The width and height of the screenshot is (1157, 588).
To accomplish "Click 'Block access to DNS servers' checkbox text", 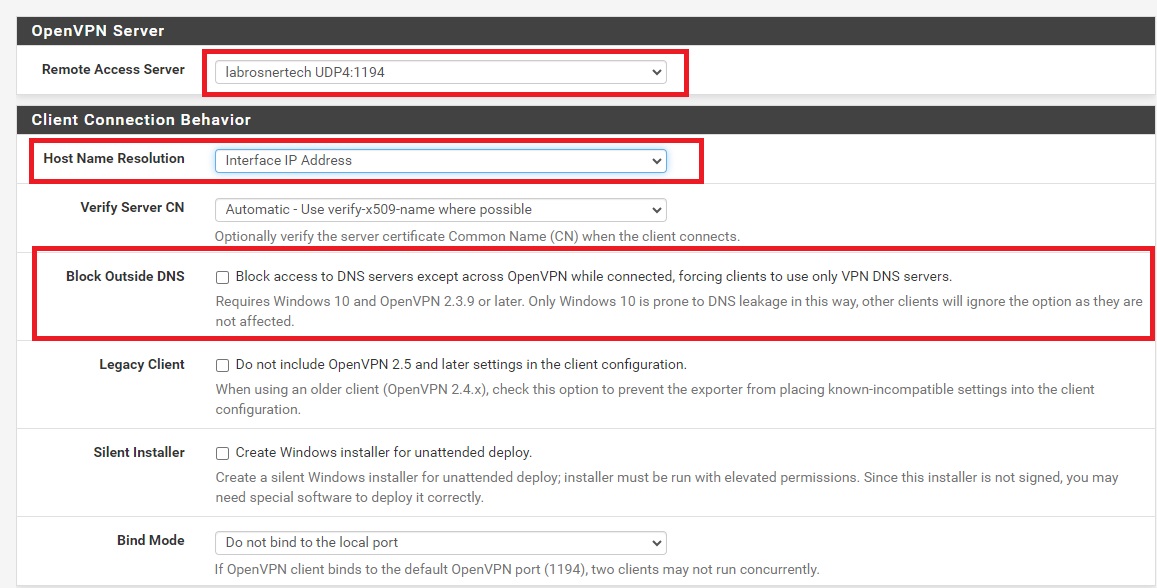I will [x=594, y=277].
